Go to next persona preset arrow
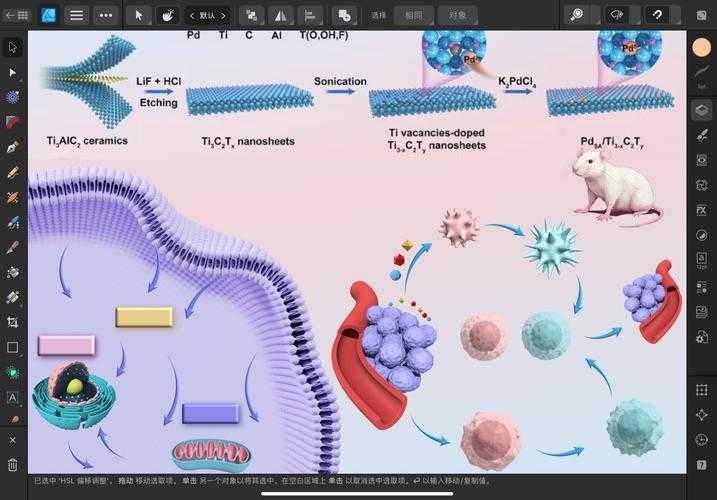 pyautogui.click(x=223, y=15)
